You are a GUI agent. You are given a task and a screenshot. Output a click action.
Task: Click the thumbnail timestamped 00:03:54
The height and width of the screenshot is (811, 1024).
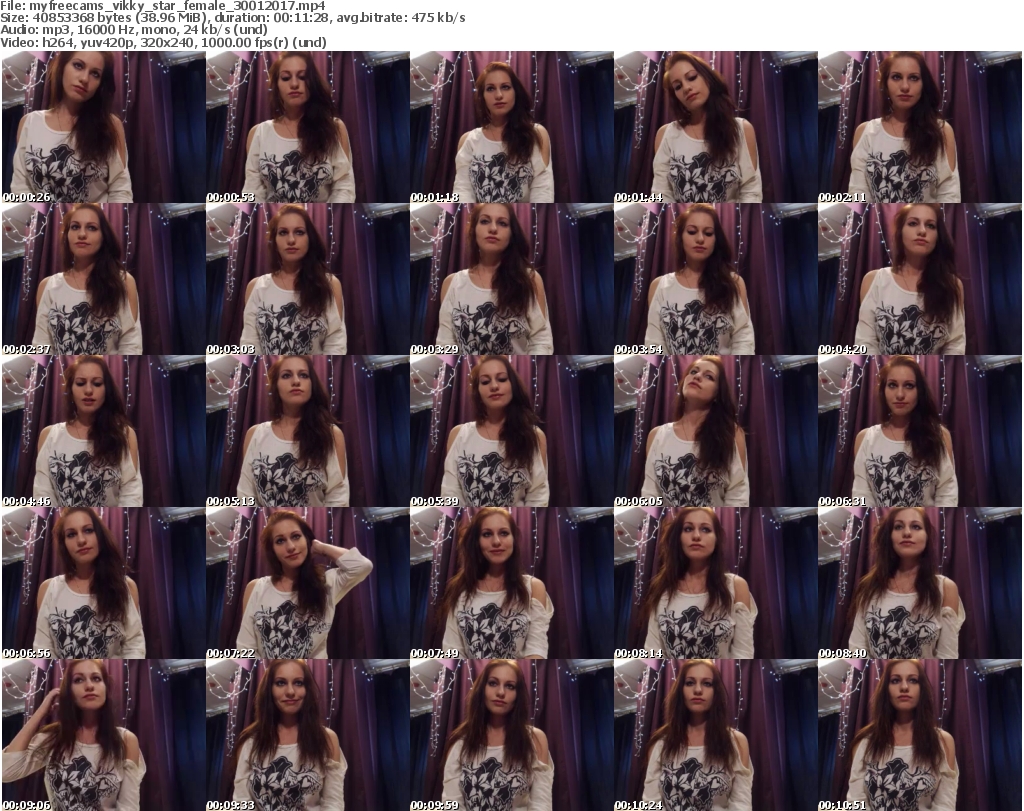pos(716,279)
